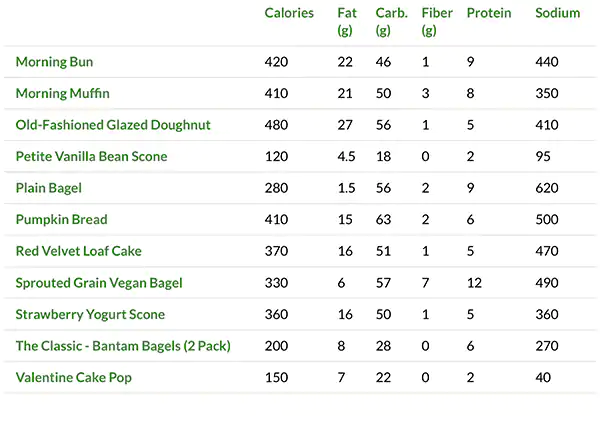
Task: Select the 620 sodium value for Plain Bagel
Action: tap(547, 188)
